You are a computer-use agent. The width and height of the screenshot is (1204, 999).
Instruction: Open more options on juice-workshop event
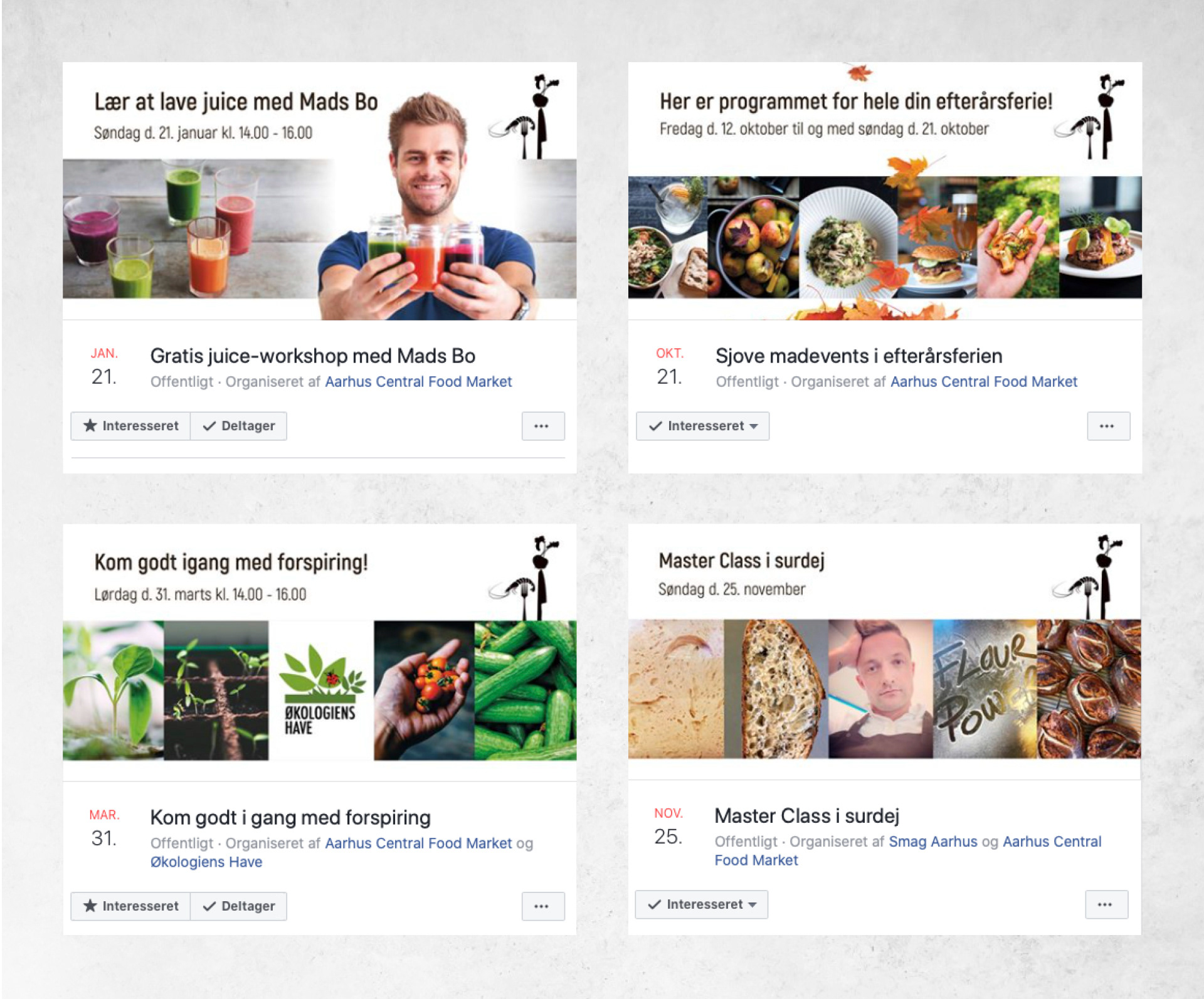click(543, 426)
